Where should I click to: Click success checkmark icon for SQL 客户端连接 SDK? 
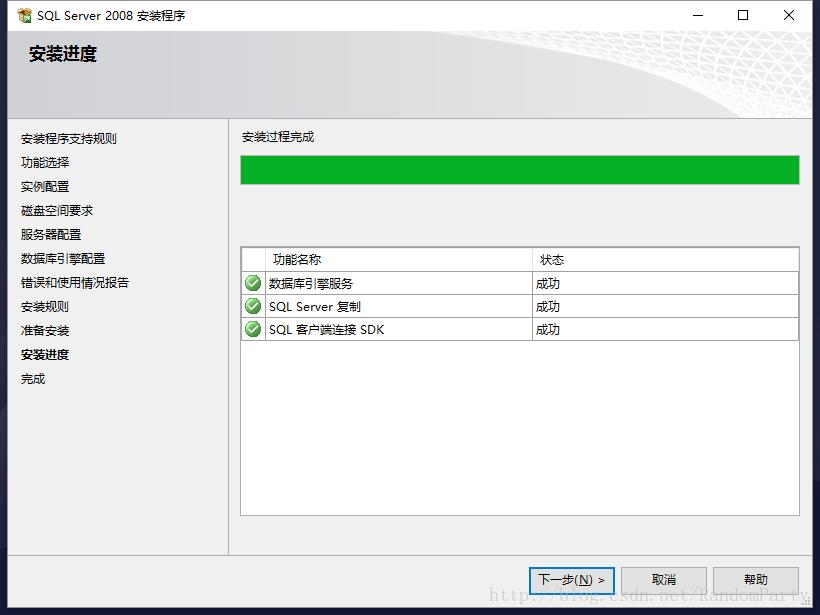tap(253, 329)
